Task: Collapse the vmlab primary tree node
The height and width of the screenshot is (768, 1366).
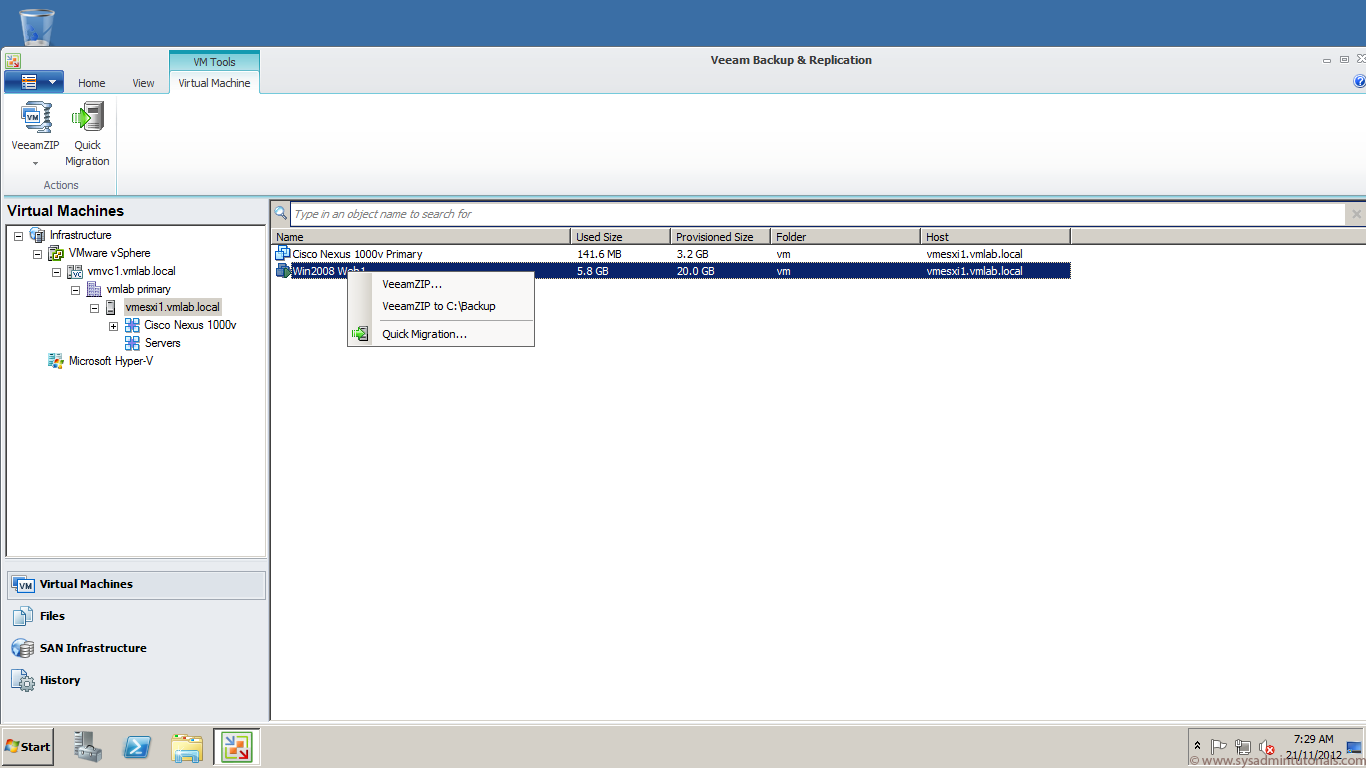Action: point(75,289)
